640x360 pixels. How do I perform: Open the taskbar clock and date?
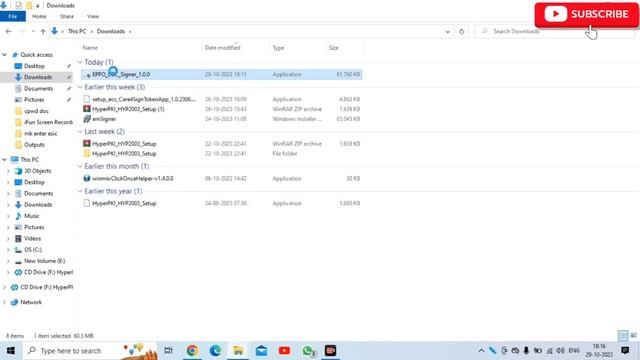pyautogui.click(x=599, y=351)
